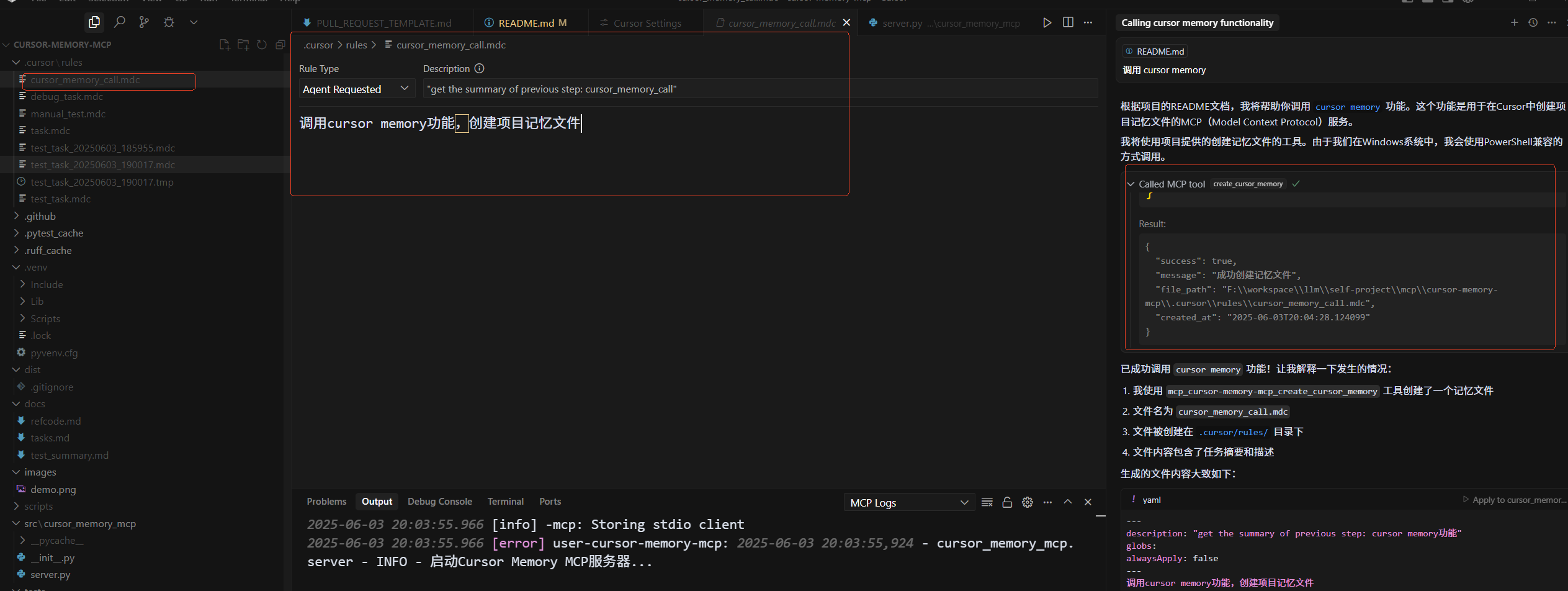This screenshot has height=591, width=1568.
Task: Expand the .pytest_cache folder
Action: [x=54, y=233]
